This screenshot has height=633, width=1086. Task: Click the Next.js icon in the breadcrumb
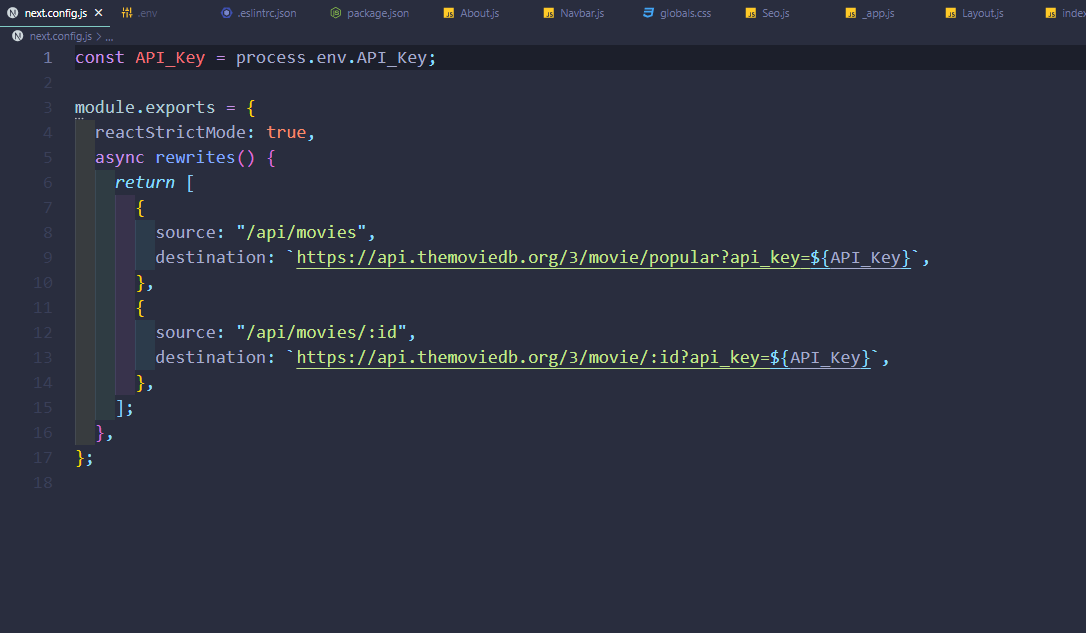click(x=18, y=36)
